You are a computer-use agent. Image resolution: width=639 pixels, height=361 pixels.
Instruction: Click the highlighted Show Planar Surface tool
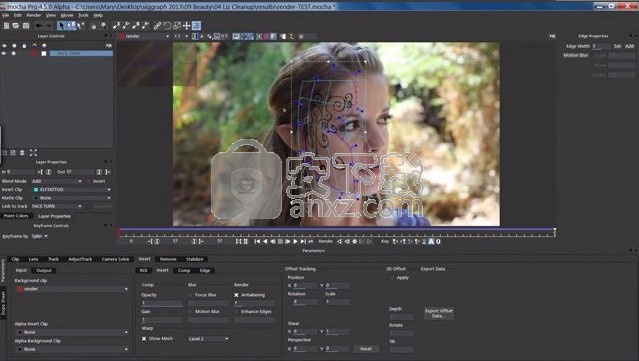click(x=196, y=26)
